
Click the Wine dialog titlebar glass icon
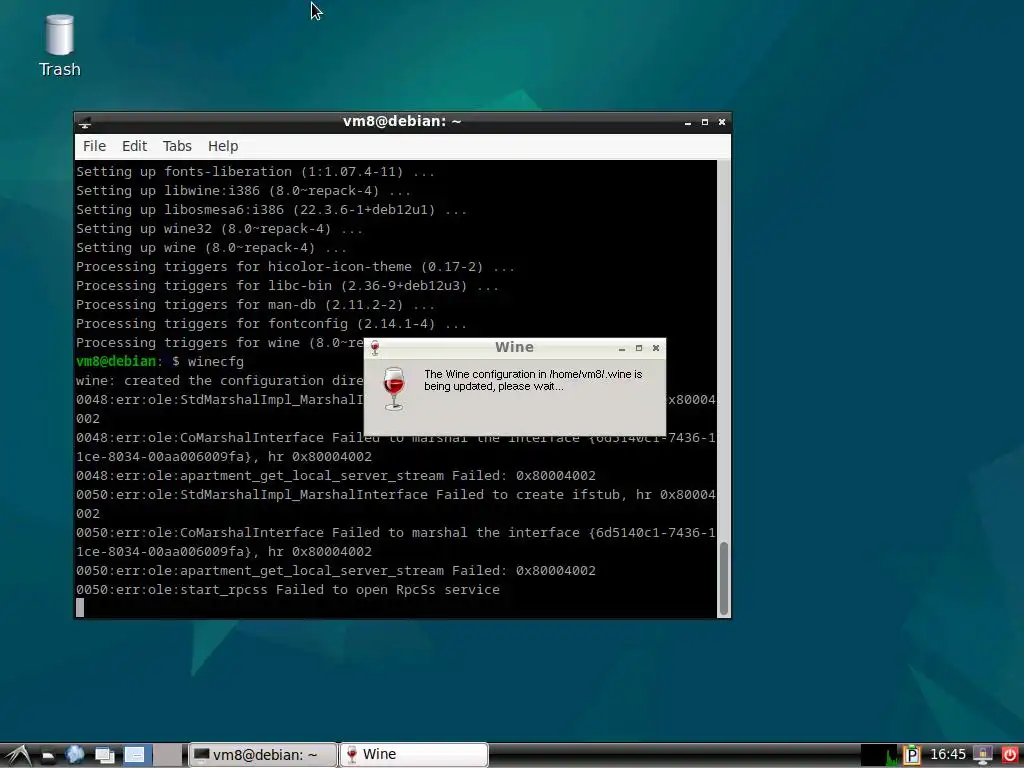pyautogui.click(x=375, y=348)
